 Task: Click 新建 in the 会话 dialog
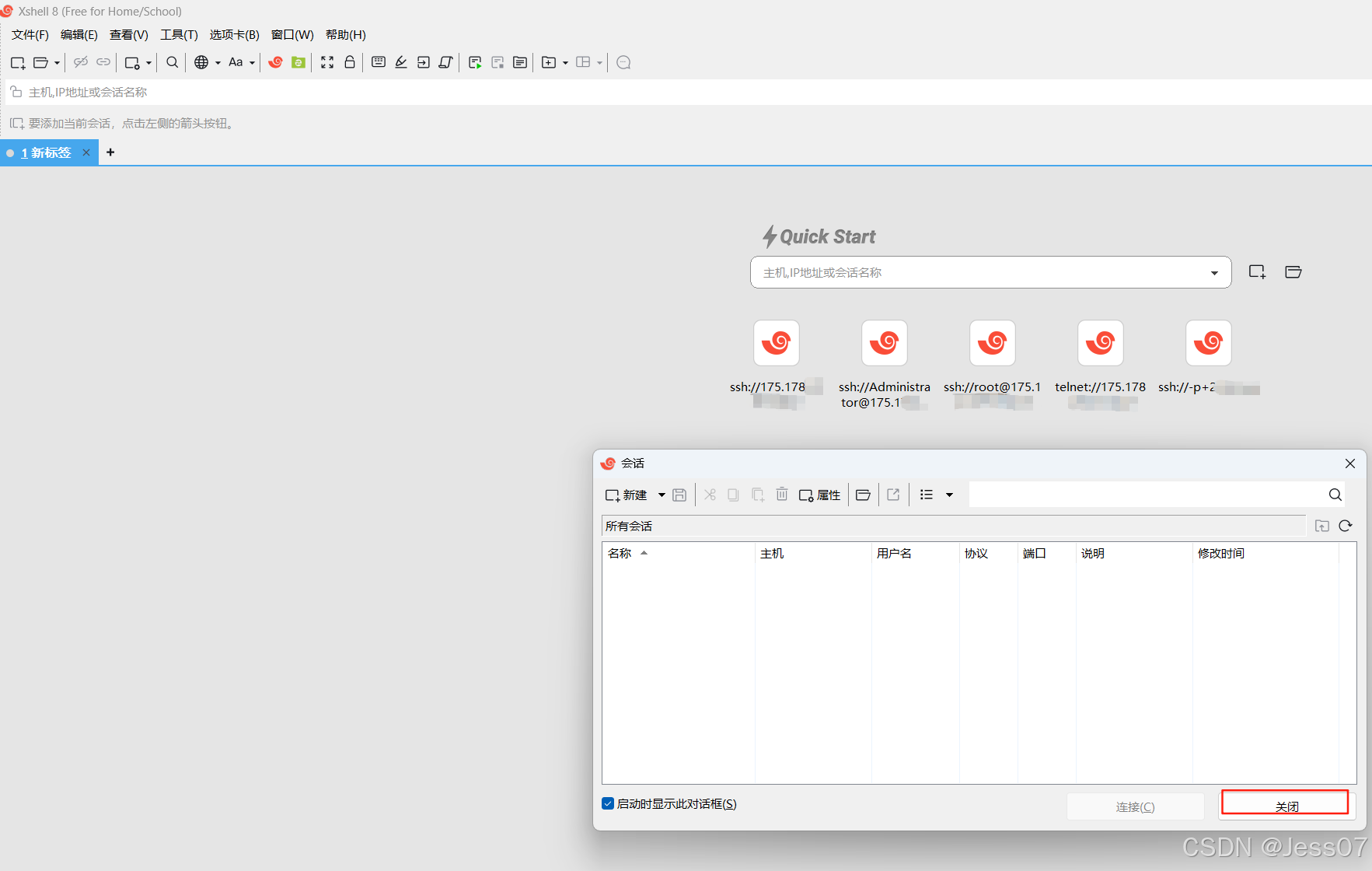pos(627,495)
